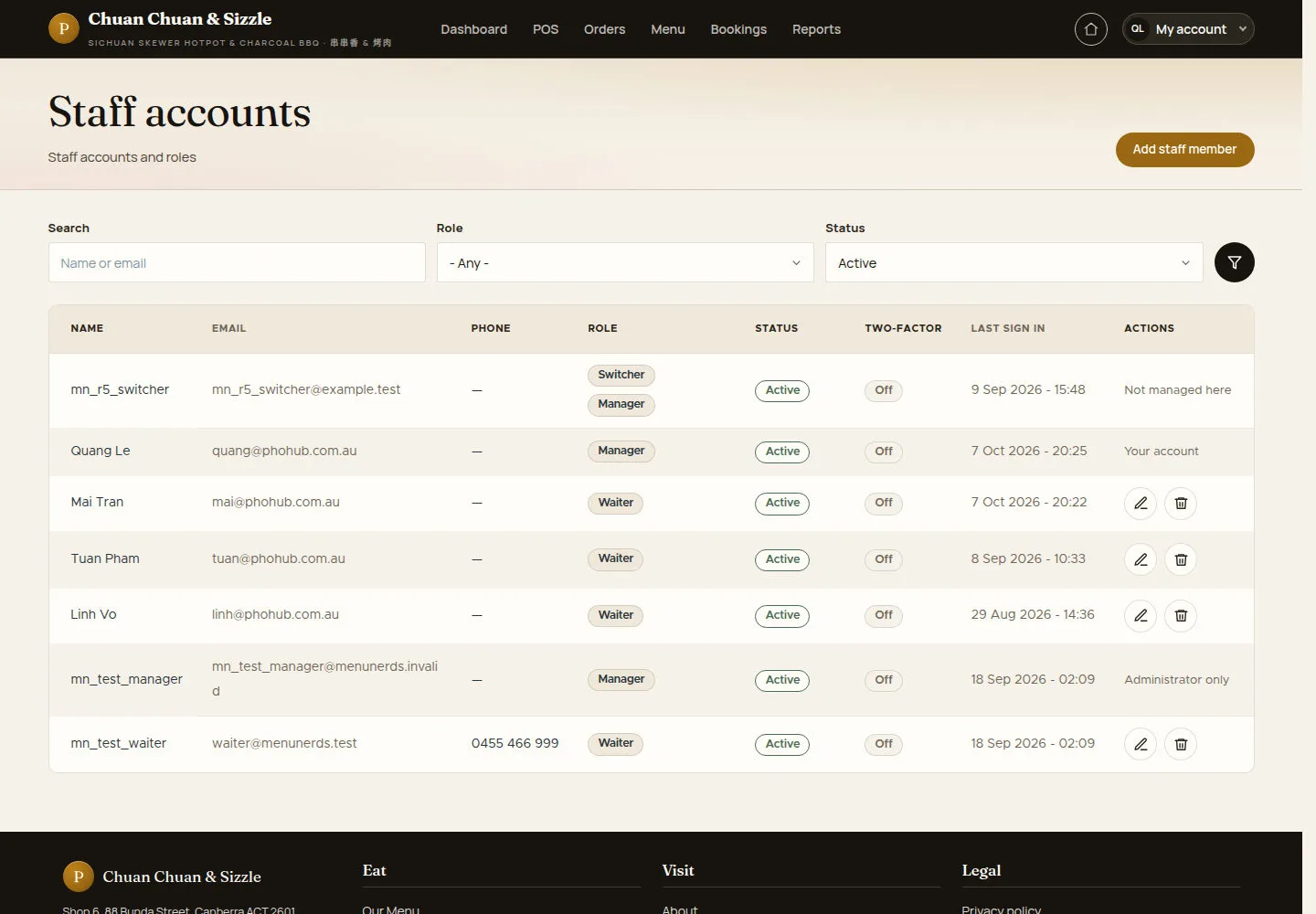
Task: Click the Email column header
Action: (228, 328)
